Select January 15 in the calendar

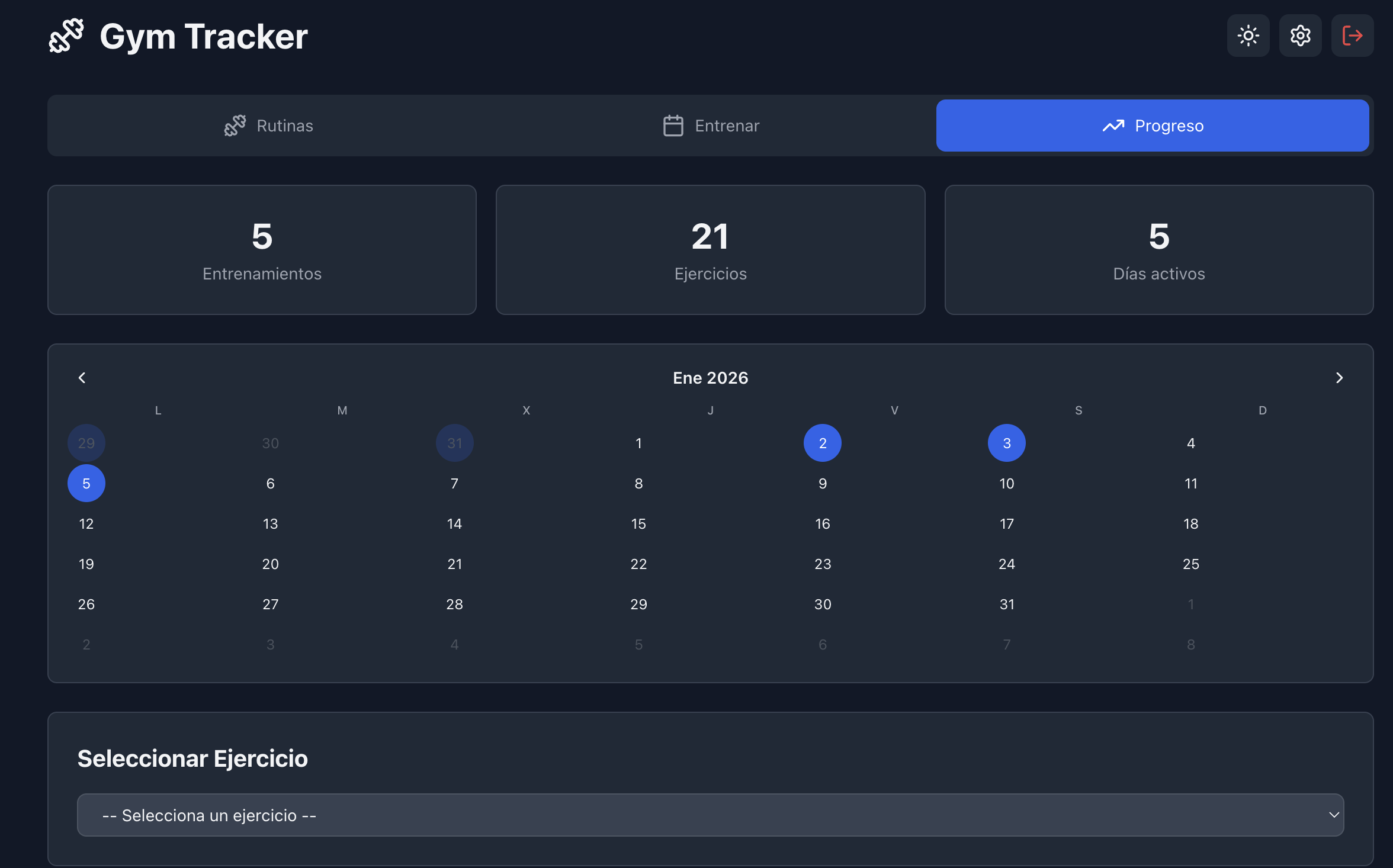[638, 523]
